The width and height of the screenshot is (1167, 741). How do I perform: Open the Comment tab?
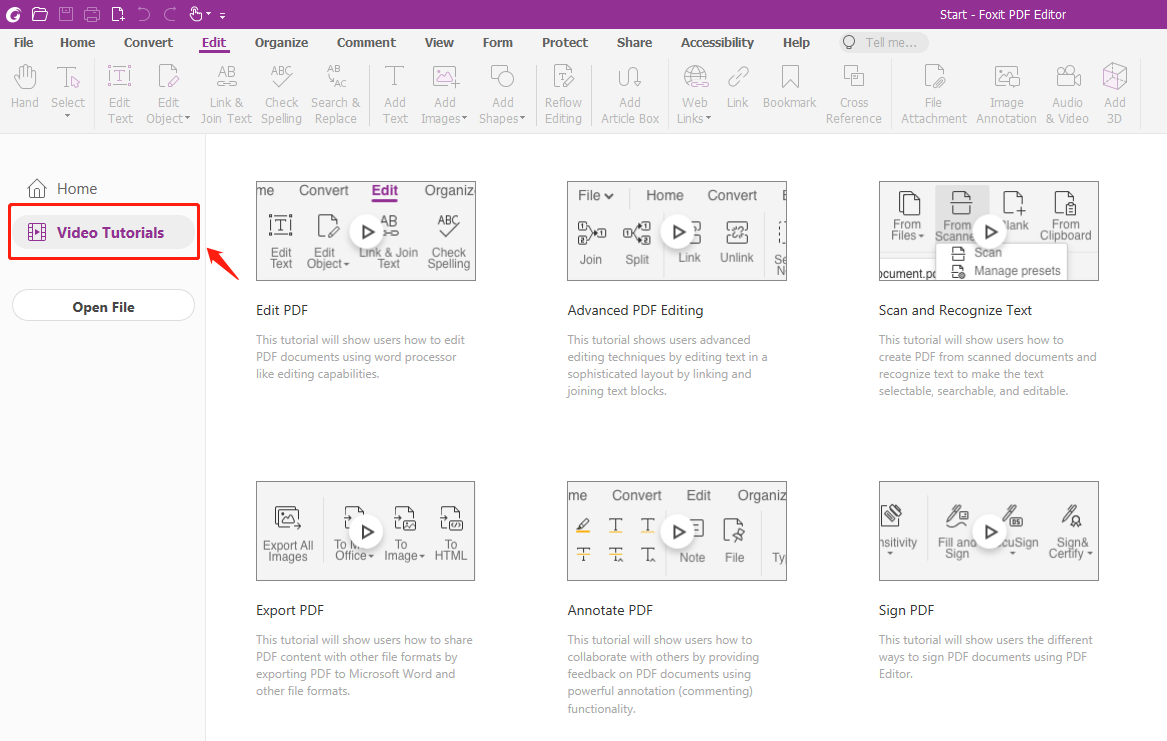pos(366,42)
